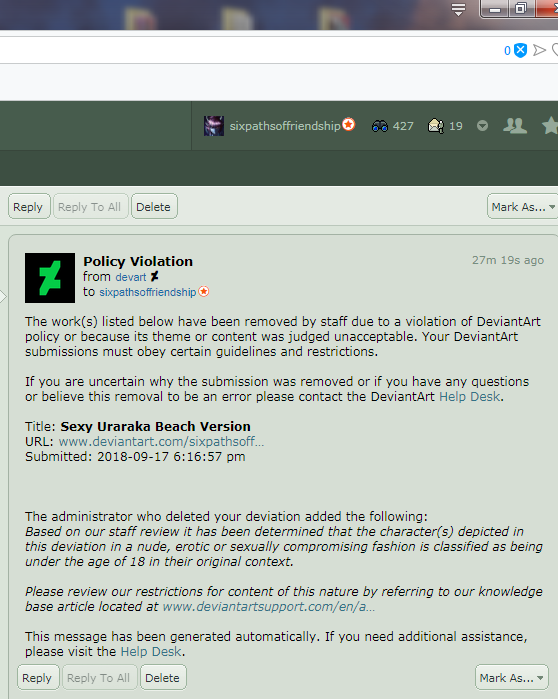Open the www.deviantartsupport.com knowledge base link
This screenshot has height=699, width=558.
click(269, 606)
